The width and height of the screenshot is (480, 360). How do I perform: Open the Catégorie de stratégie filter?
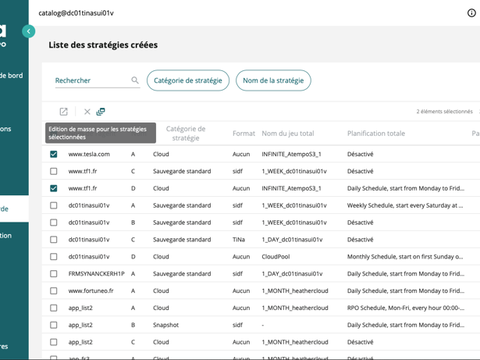[188, 80]
